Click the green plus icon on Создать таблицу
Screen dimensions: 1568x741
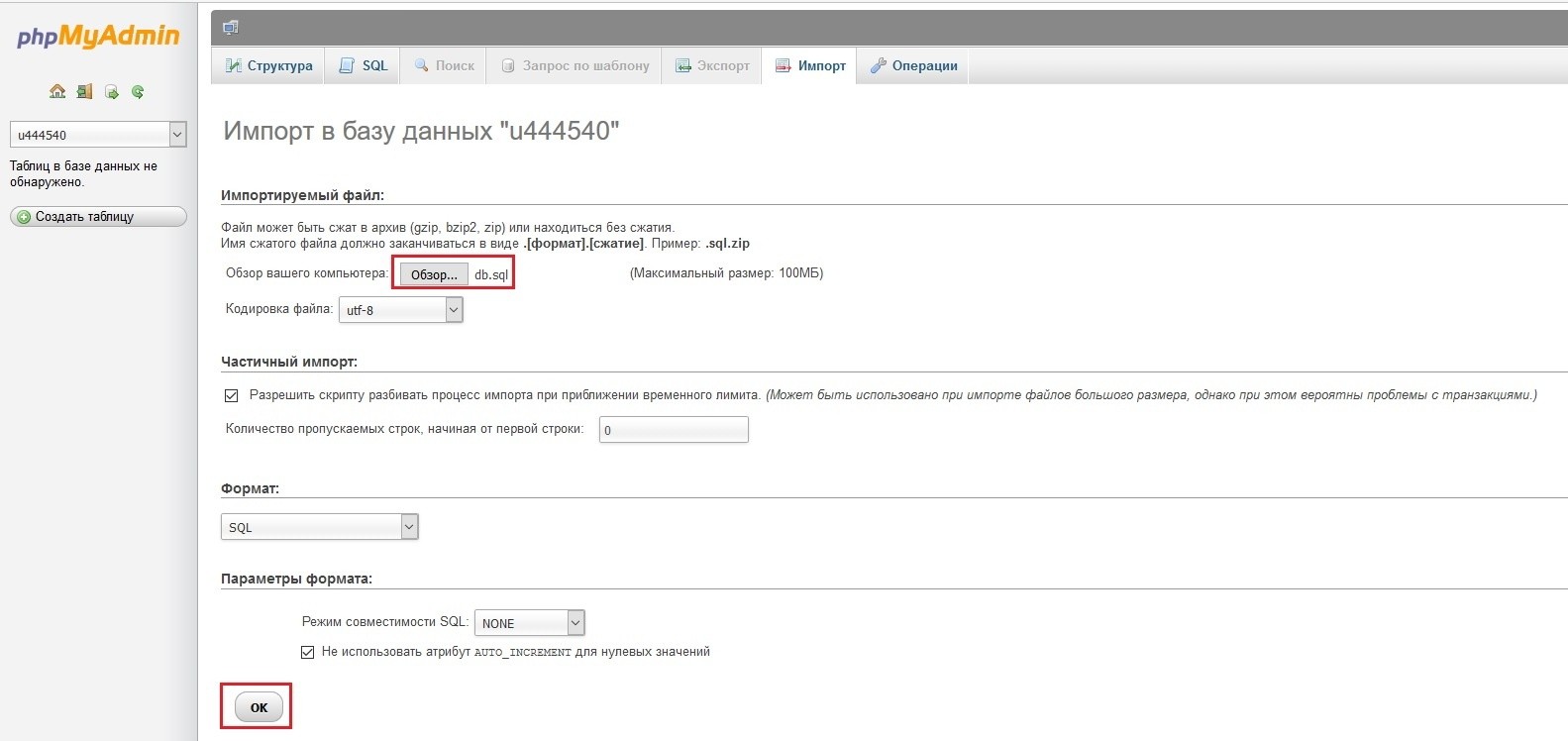[x=24, y=217]
